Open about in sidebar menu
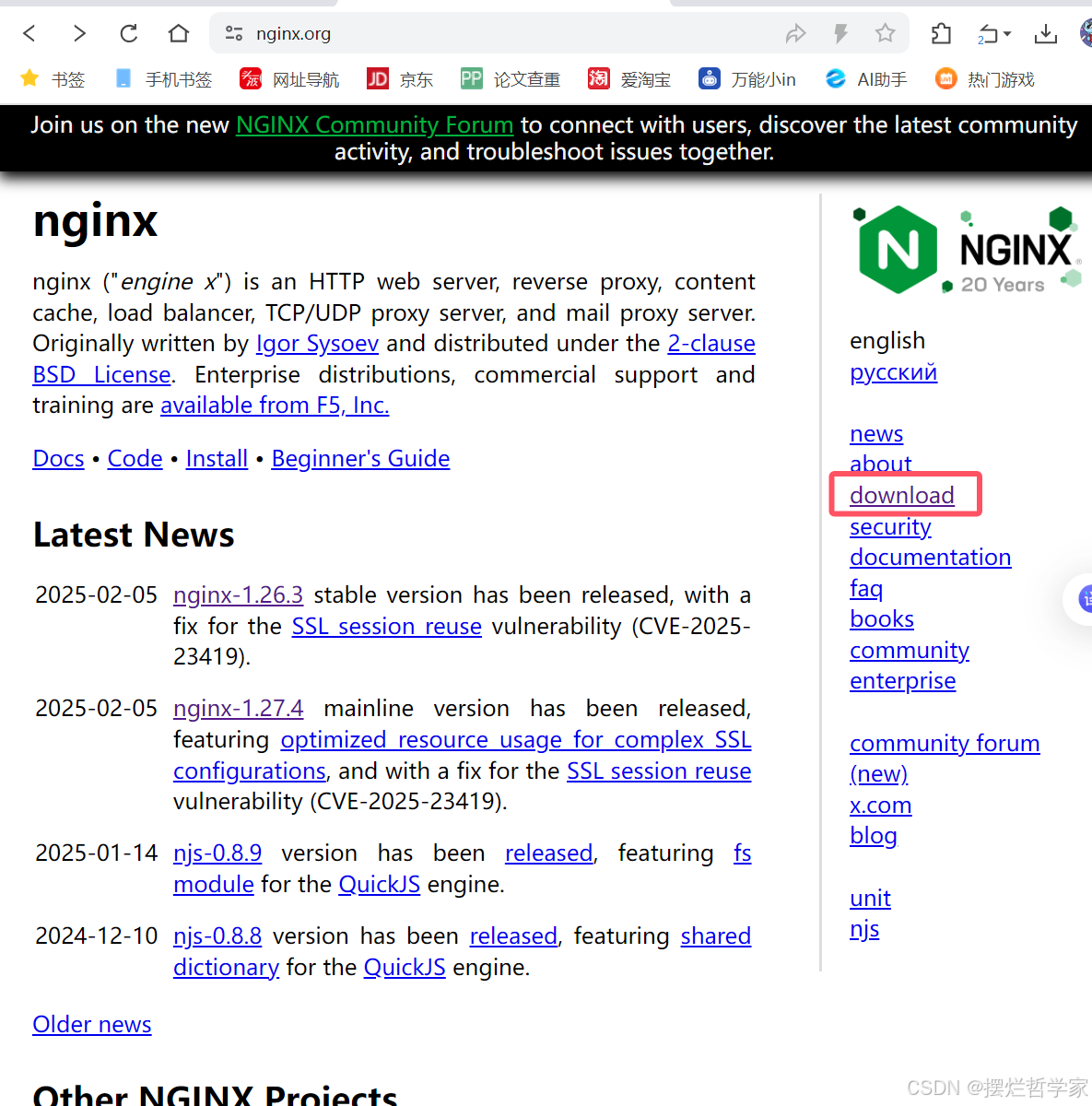 point(881,464)
